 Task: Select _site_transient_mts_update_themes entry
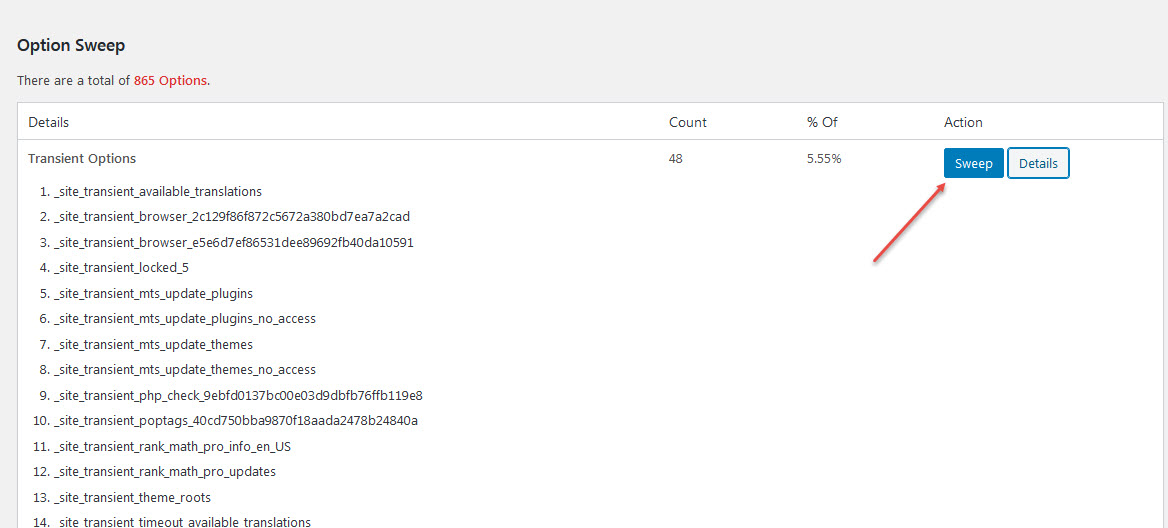[x=153, y=345]
